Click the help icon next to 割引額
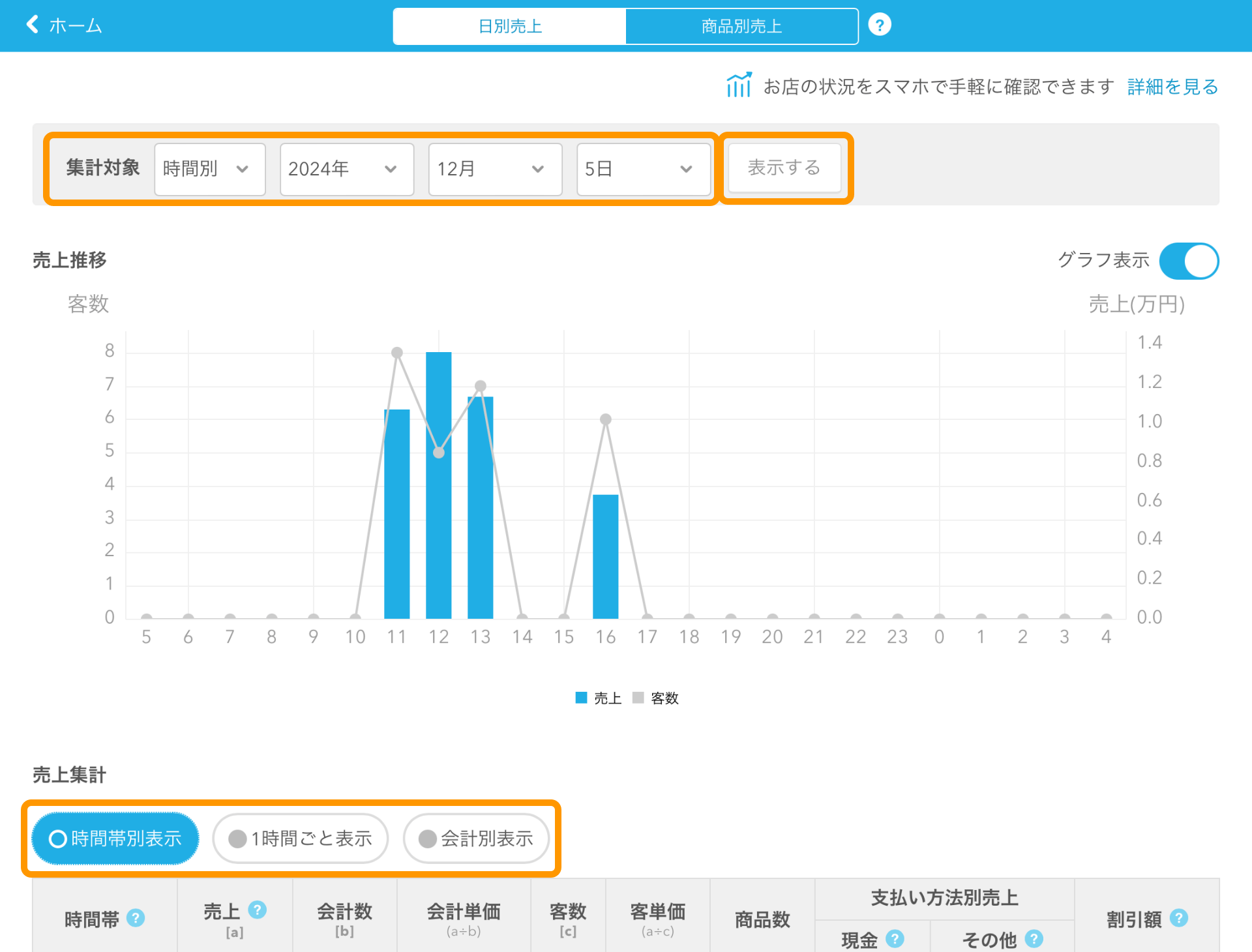 pos(1178,917)
